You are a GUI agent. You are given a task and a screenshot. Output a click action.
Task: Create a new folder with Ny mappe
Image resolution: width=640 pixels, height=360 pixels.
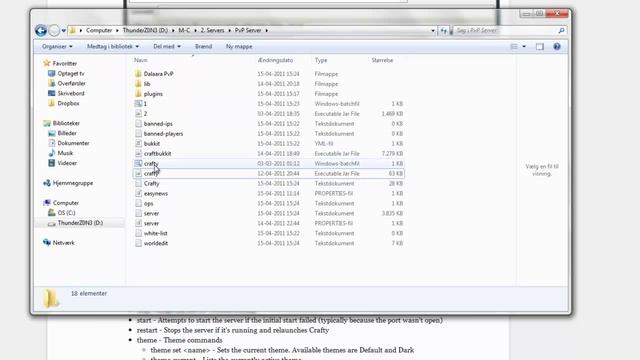(x=239, y=47)
